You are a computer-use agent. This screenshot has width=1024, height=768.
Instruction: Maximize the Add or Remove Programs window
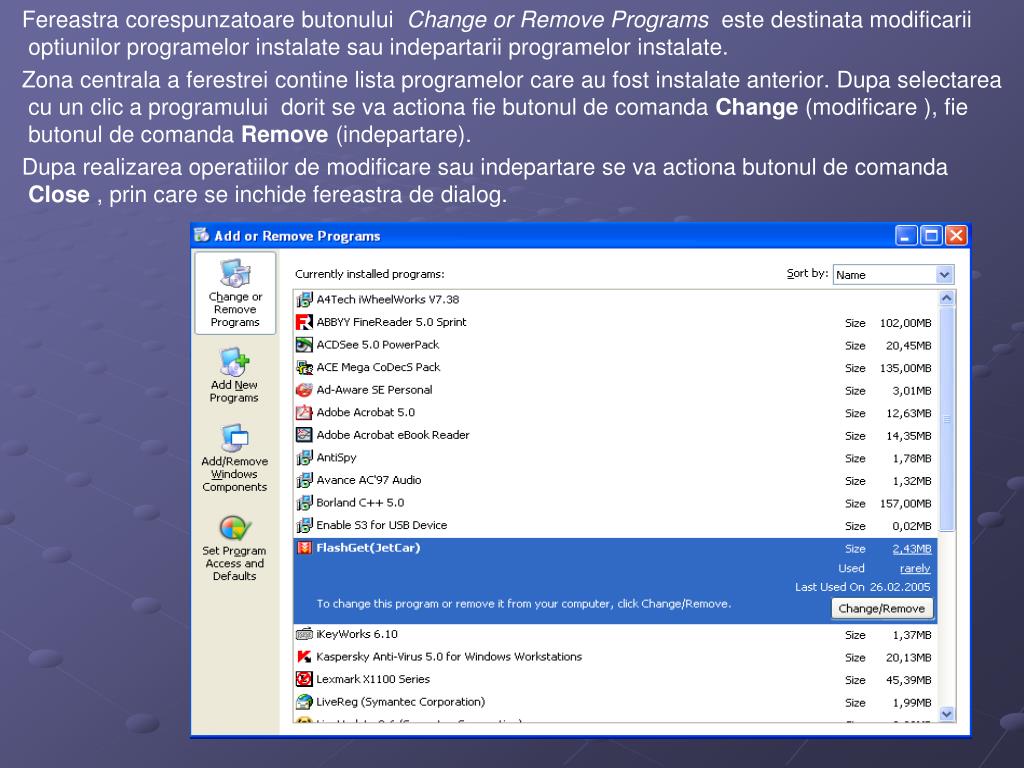click(x=931, y=236)
